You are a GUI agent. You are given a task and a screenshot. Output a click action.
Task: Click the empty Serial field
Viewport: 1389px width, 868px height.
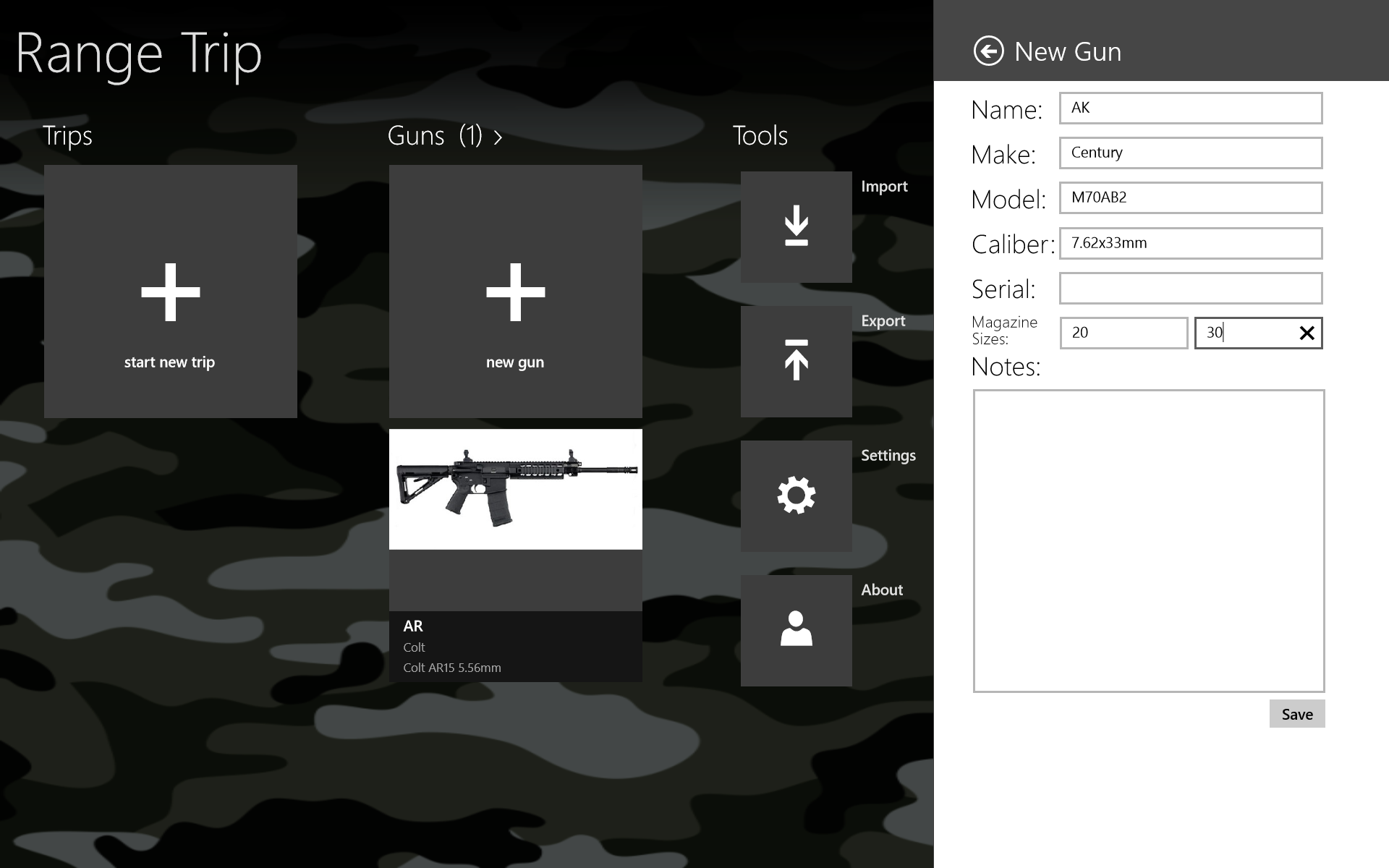coord(1191,288)
